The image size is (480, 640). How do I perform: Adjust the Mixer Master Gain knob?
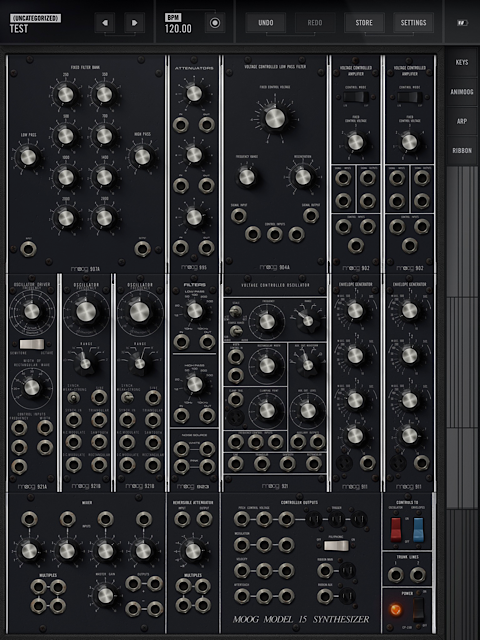click(105, 595)
